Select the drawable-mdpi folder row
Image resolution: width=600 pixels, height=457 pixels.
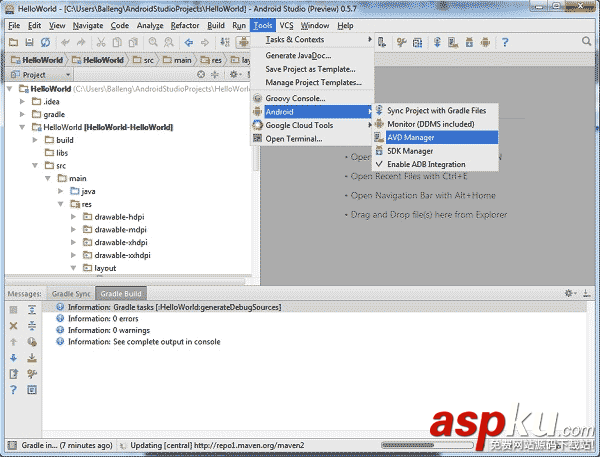click(114, 230)
